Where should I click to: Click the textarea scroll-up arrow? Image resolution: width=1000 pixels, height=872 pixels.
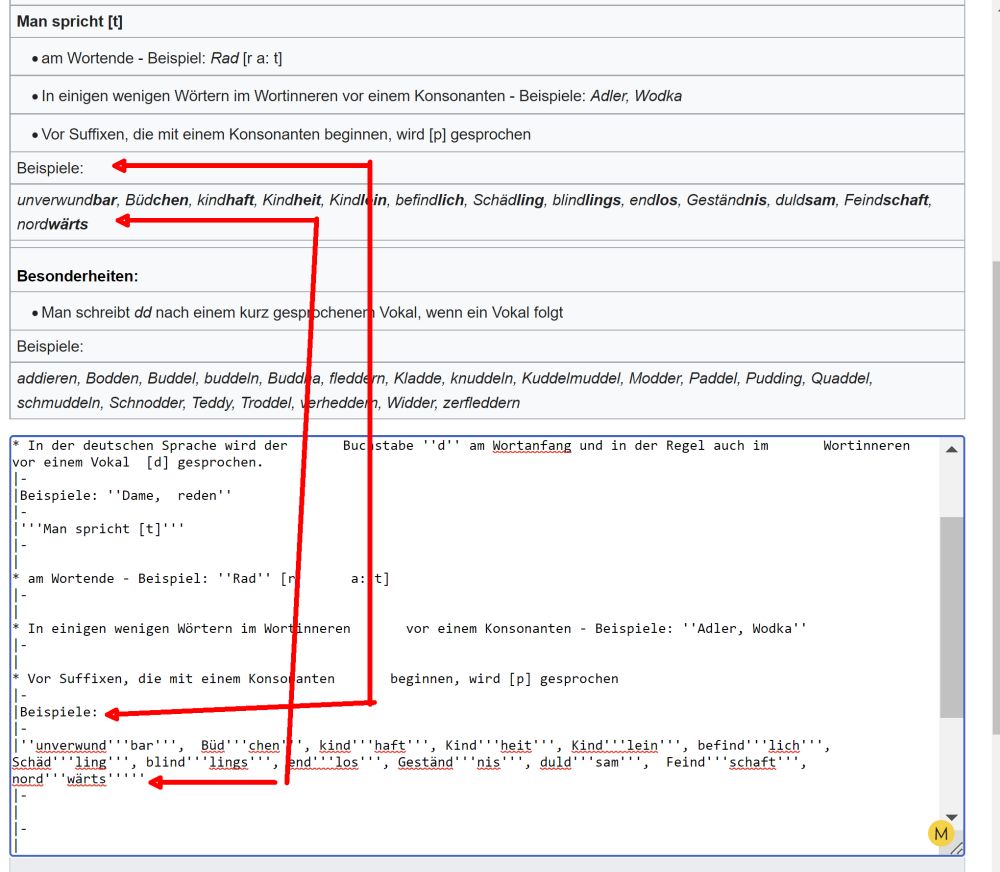[x=951, y=451]
